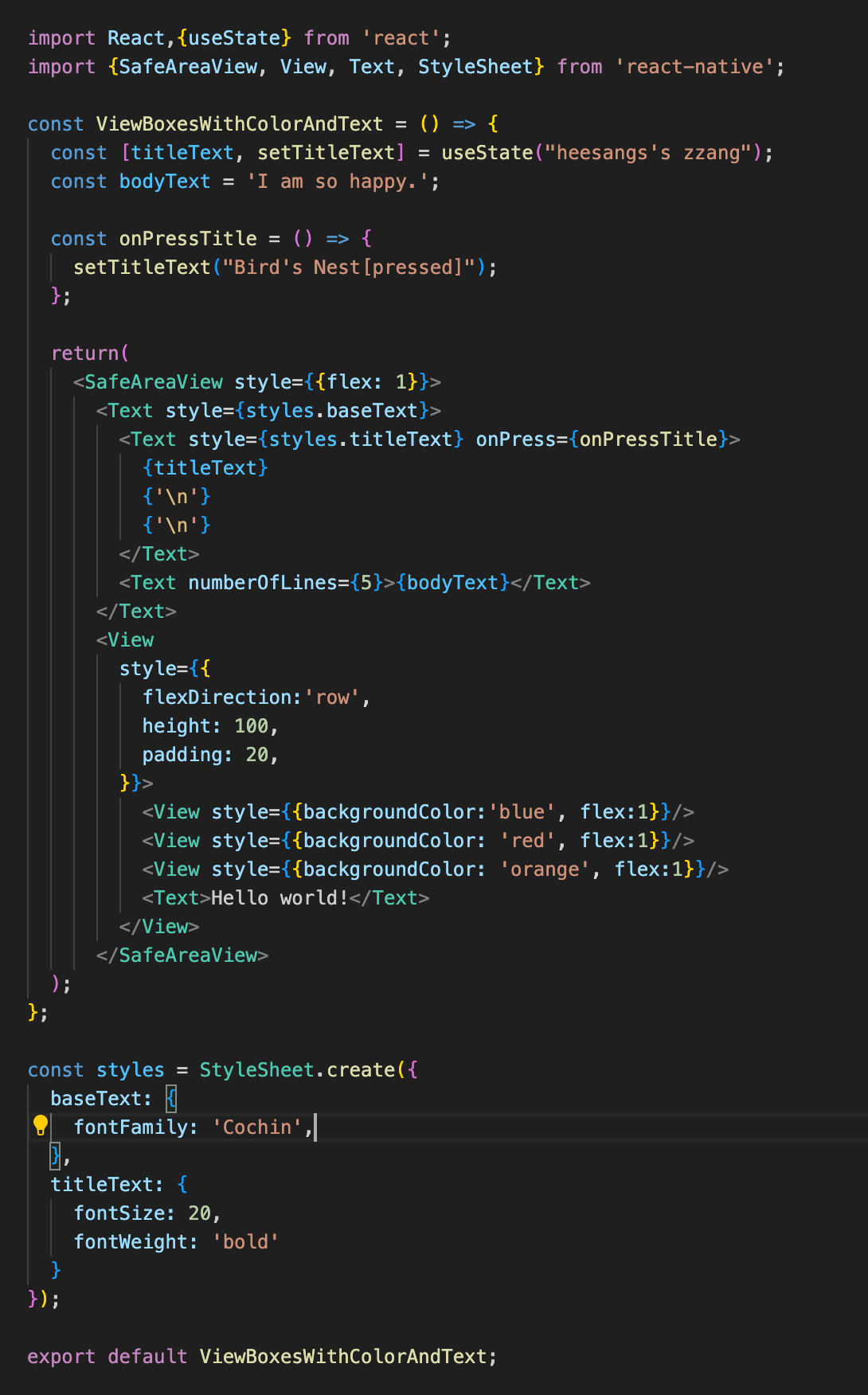Click the ViewBoxesWithColorAndText component declaration name
This screenshot has width=868, height=1395.
240,124
